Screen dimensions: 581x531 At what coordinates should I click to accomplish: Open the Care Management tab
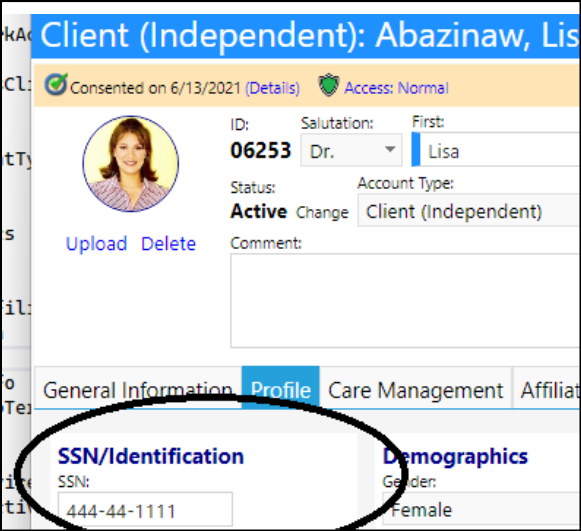(415, 388)
